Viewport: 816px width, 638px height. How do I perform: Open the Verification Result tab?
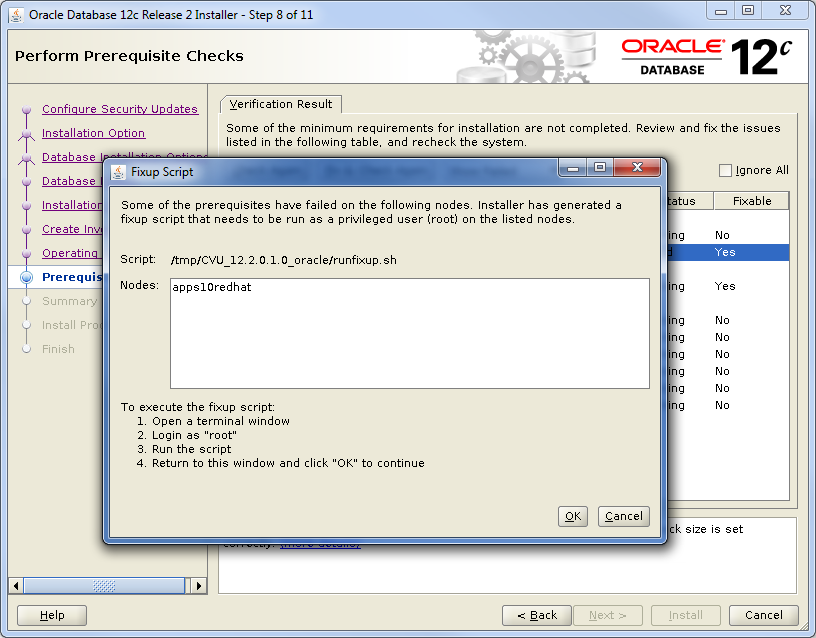click(x=280, y=104)
